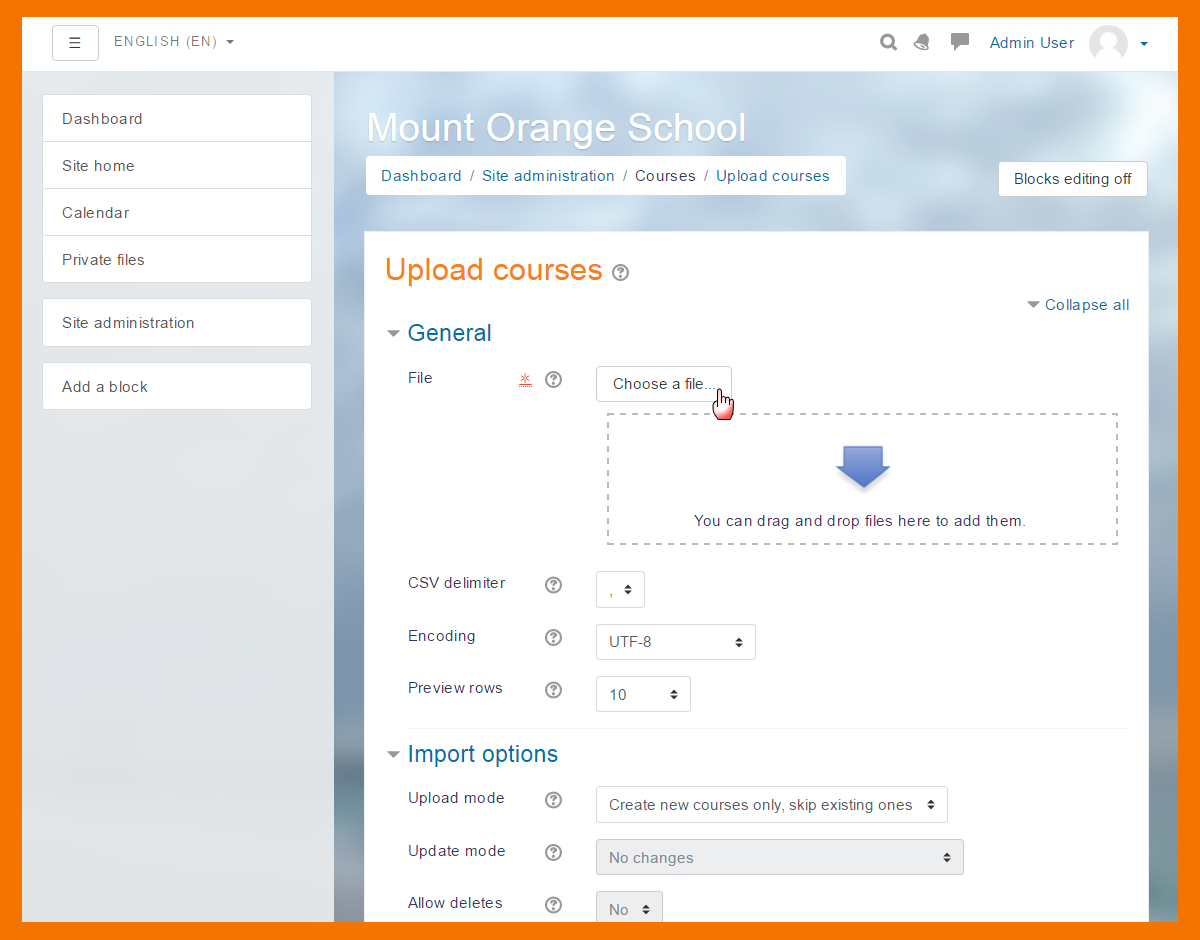Click the help icon beside File field
This screenshot has height=940, width=1200.
pyautogui.click(x=553, y=380)
